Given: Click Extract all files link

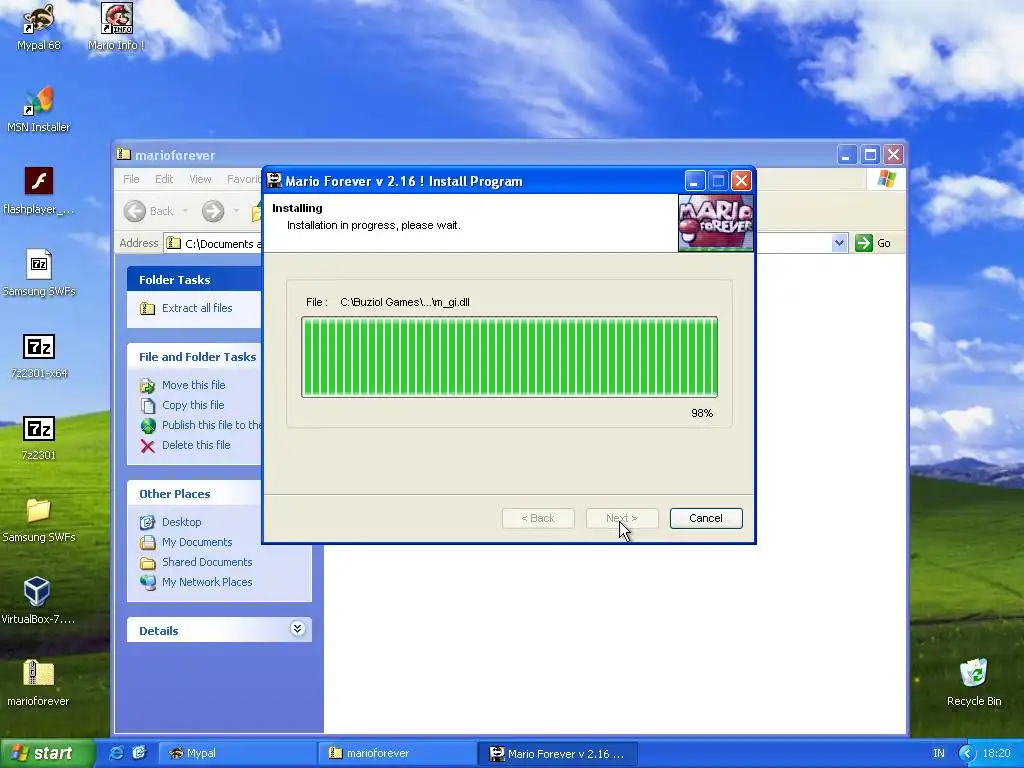Looking at the screenshot, I should (197, 308).
